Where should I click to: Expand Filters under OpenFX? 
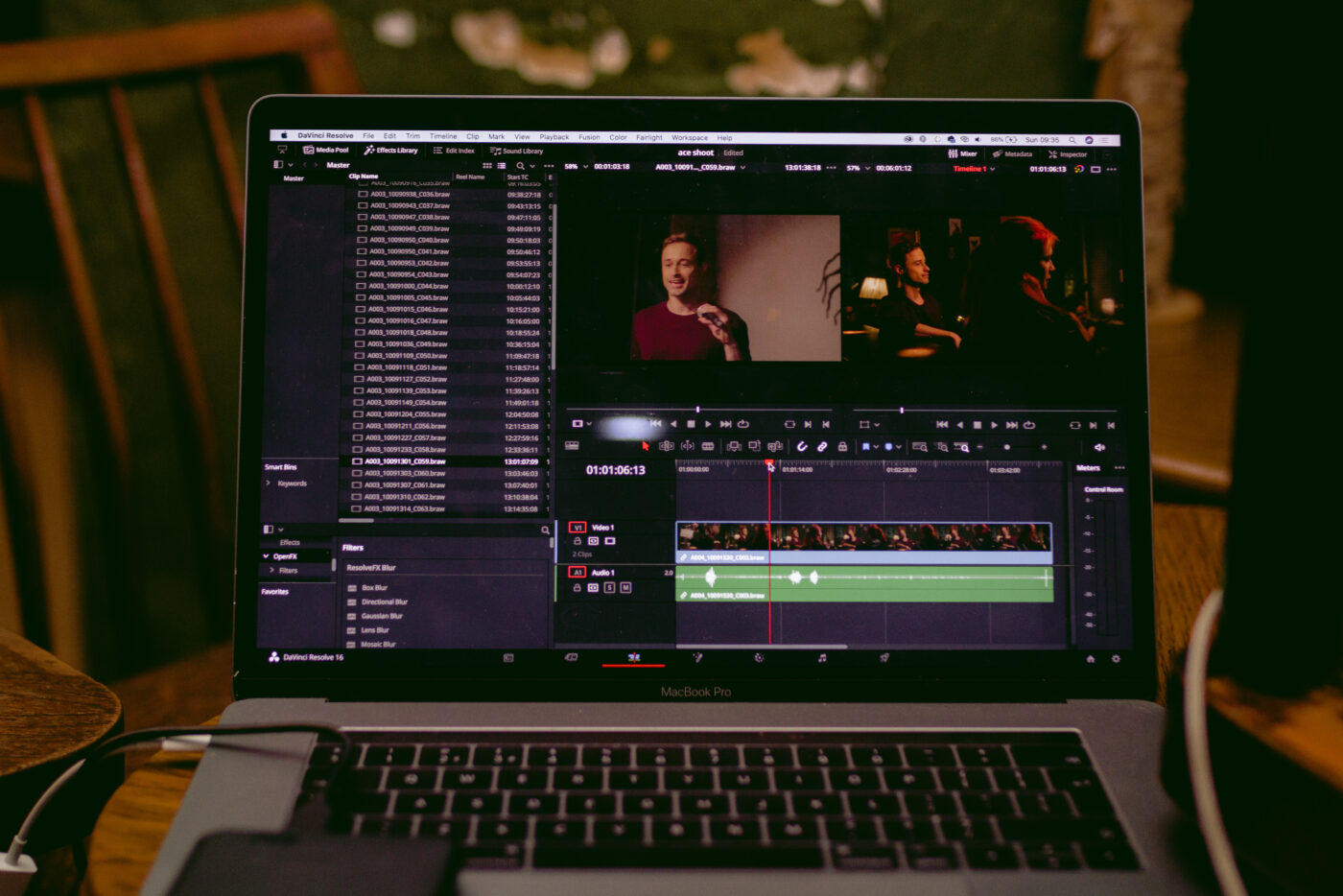pos(271,571)
